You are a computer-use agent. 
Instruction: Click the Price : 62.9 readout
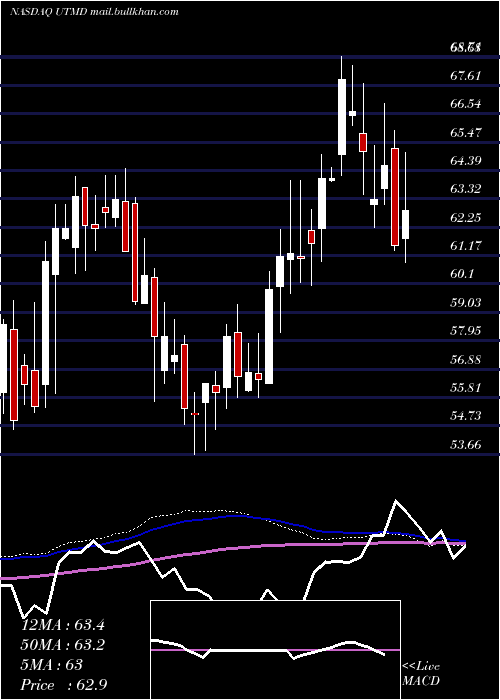click(63, 685)
